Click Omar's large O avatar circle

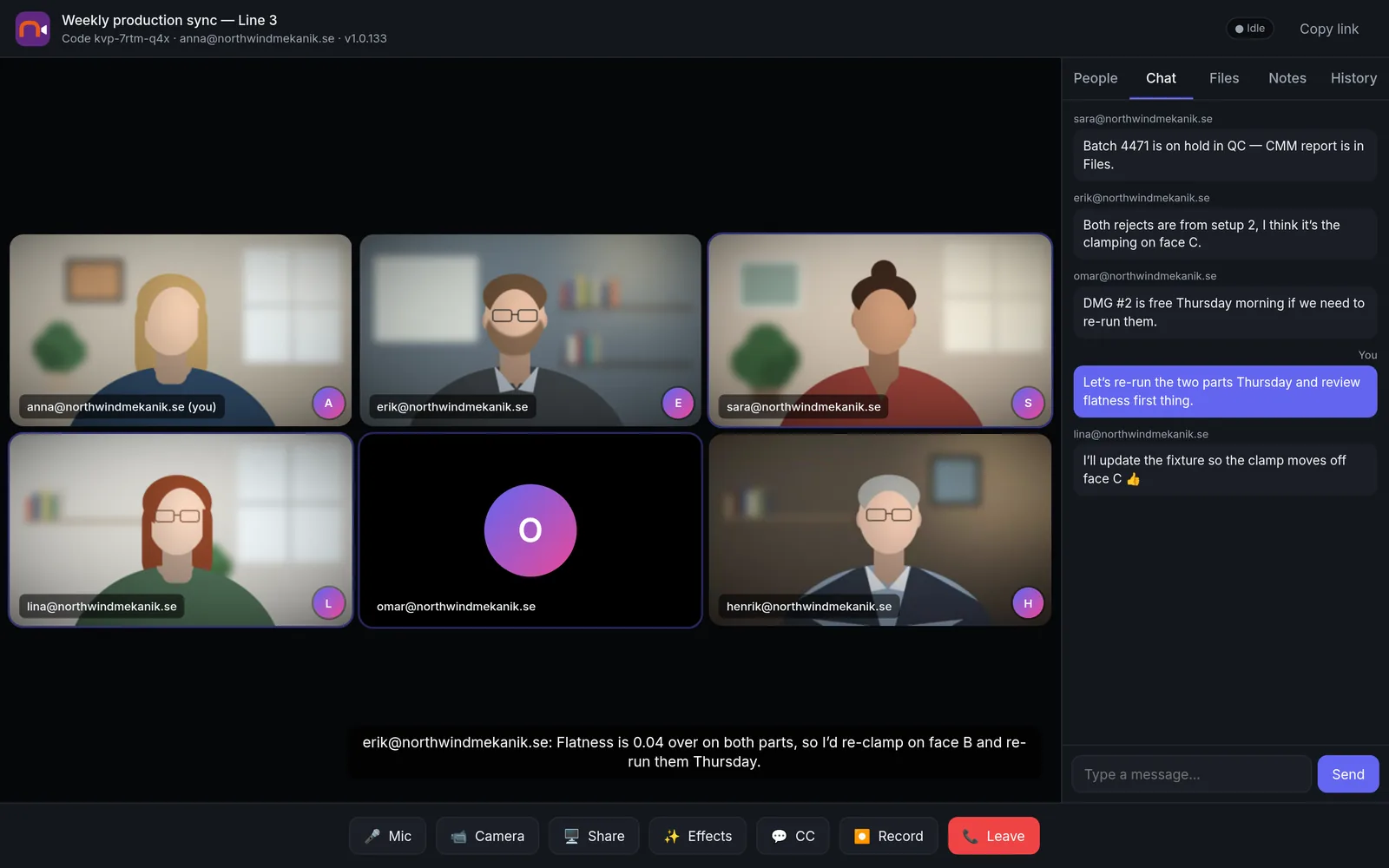click(530, 530)
